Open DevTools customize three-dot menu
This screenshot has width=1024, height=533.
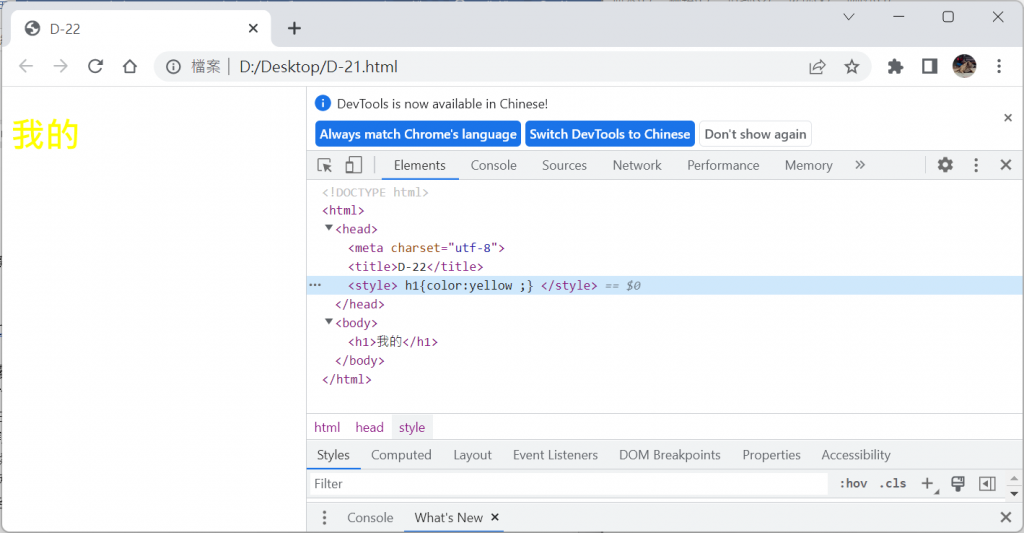pyautogui.click(x=976, y=165)
